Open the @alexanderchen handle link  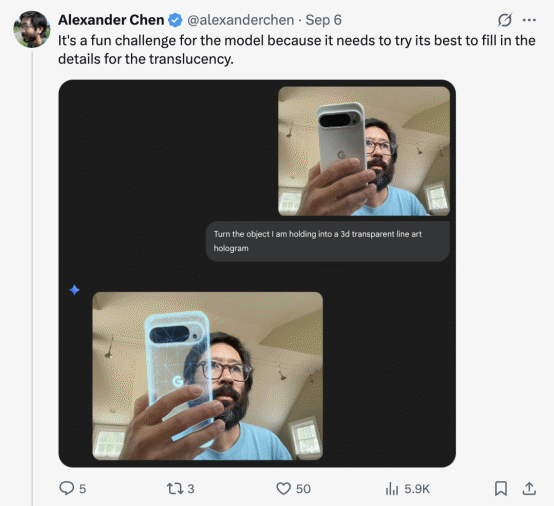click(240, 20)
